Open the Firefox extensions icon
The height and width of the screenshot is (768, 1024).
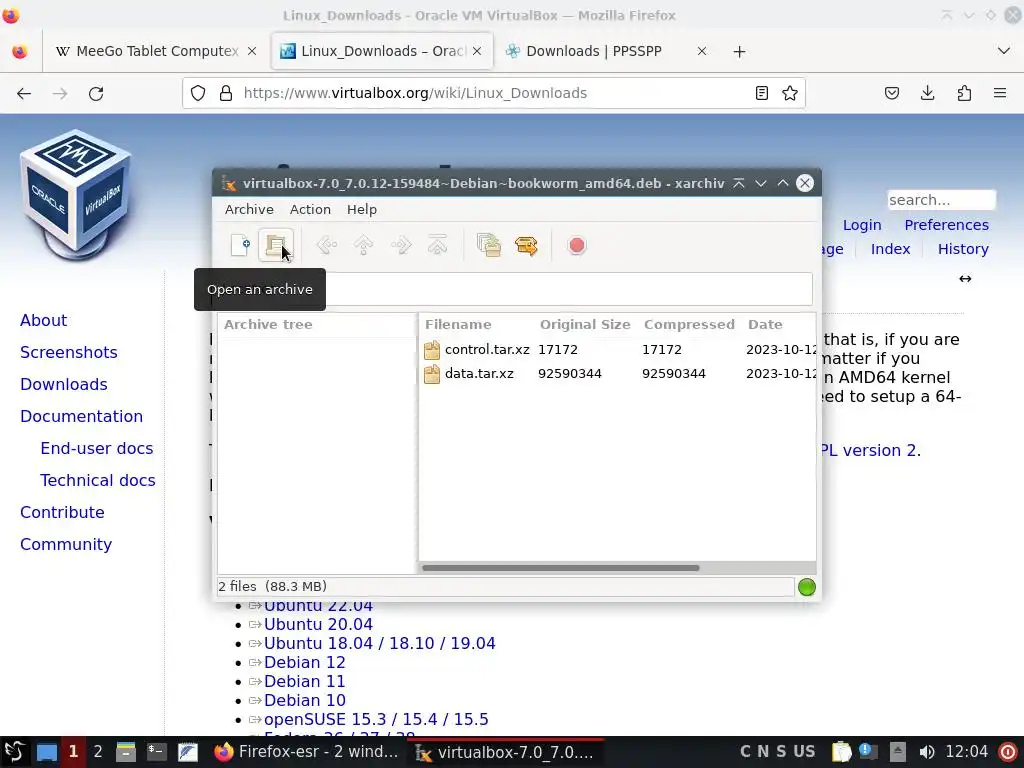tap(964, 93)
